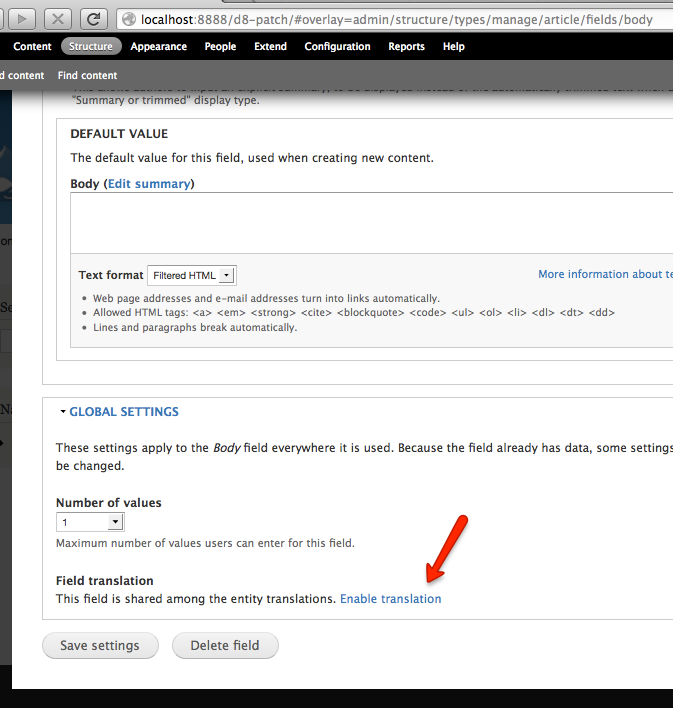Screen dimensions: 673x708
Task: Click the Edit summary link
Action: (149, 184)
